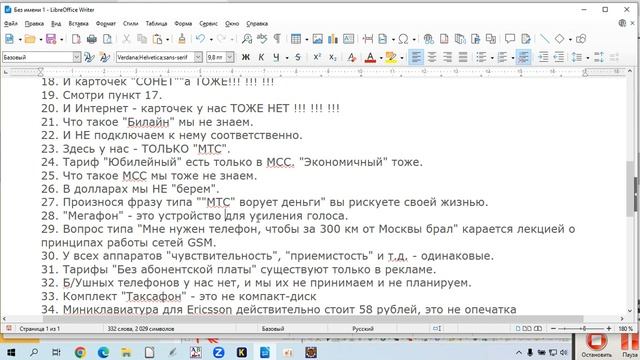Apply the red font color swatch

(370, 58)
